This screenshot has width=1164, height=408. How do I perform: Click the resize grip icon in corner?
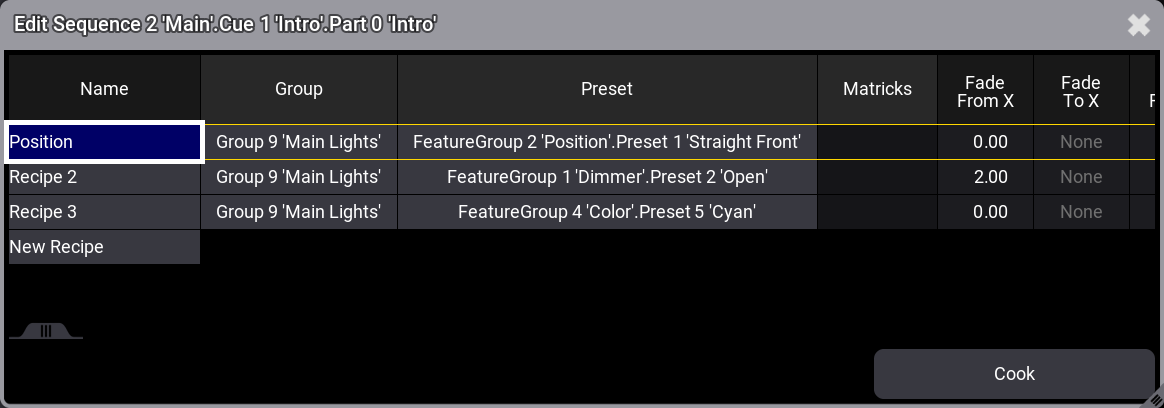point(1153,400)
